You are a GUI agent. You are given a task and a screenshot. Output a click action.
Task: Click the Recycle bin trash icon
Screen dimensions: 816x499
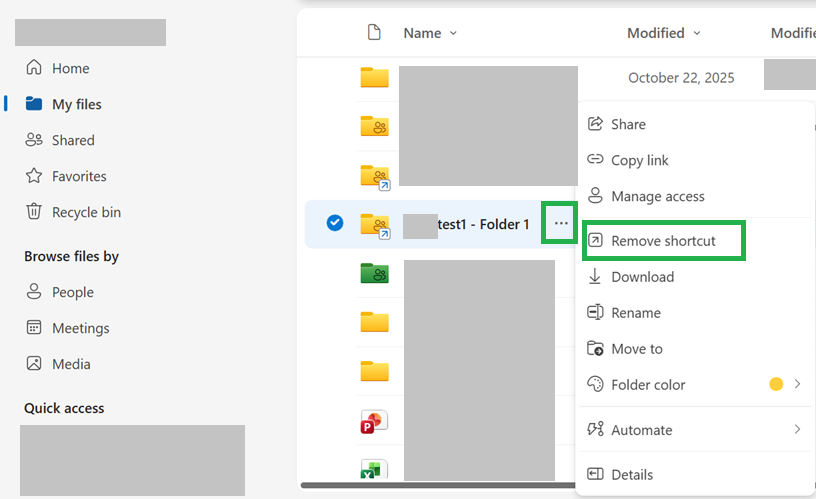pyautogui.click(x=34, y=211)
